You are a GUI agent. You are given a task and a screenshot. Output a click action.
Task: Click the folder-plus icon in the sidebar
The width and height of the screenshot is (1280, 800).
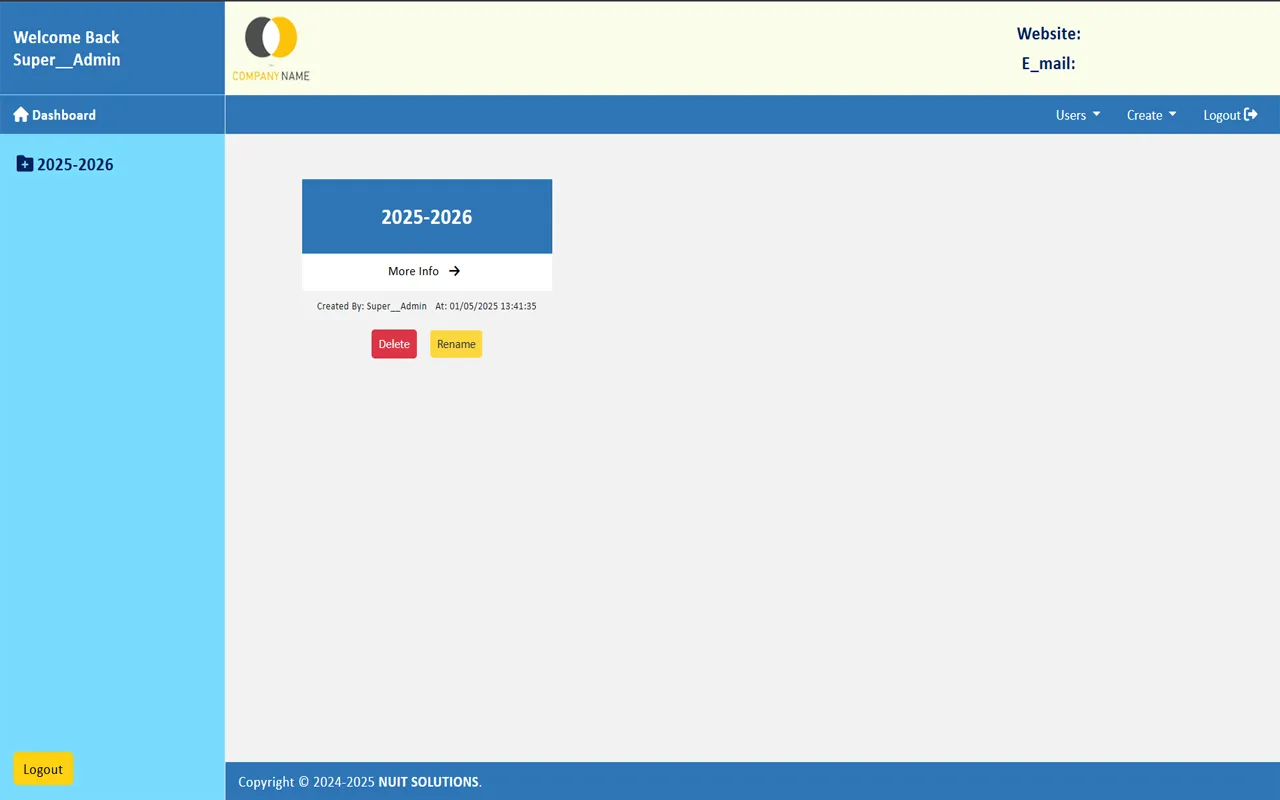[25, 164]
